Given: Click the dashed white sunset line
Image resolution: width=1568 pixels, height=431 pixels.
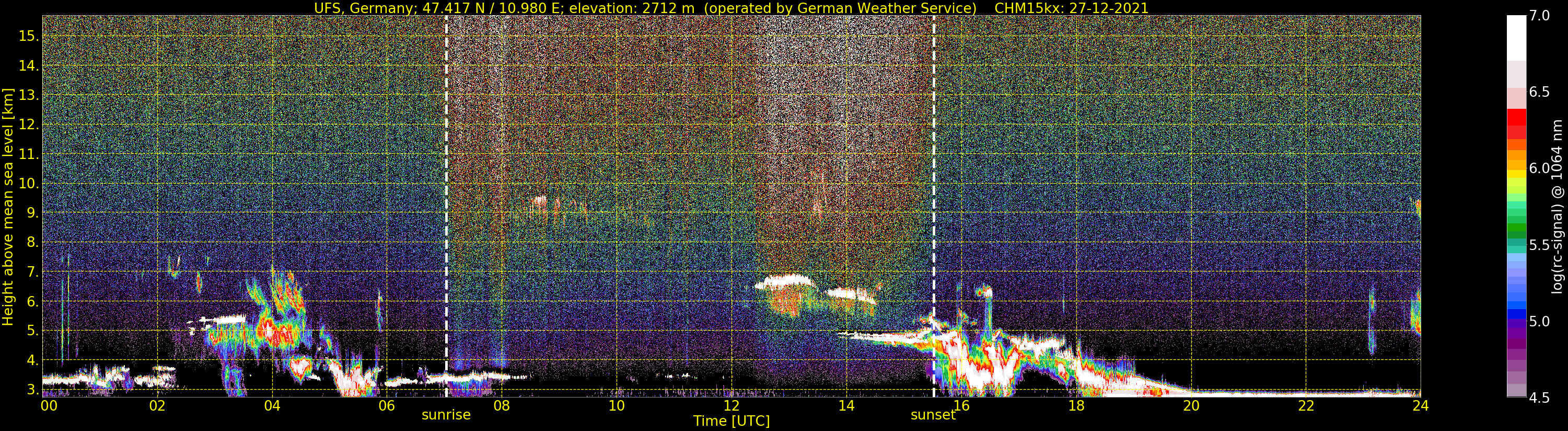Looking at the screenshot, I should tap(933, 206).
